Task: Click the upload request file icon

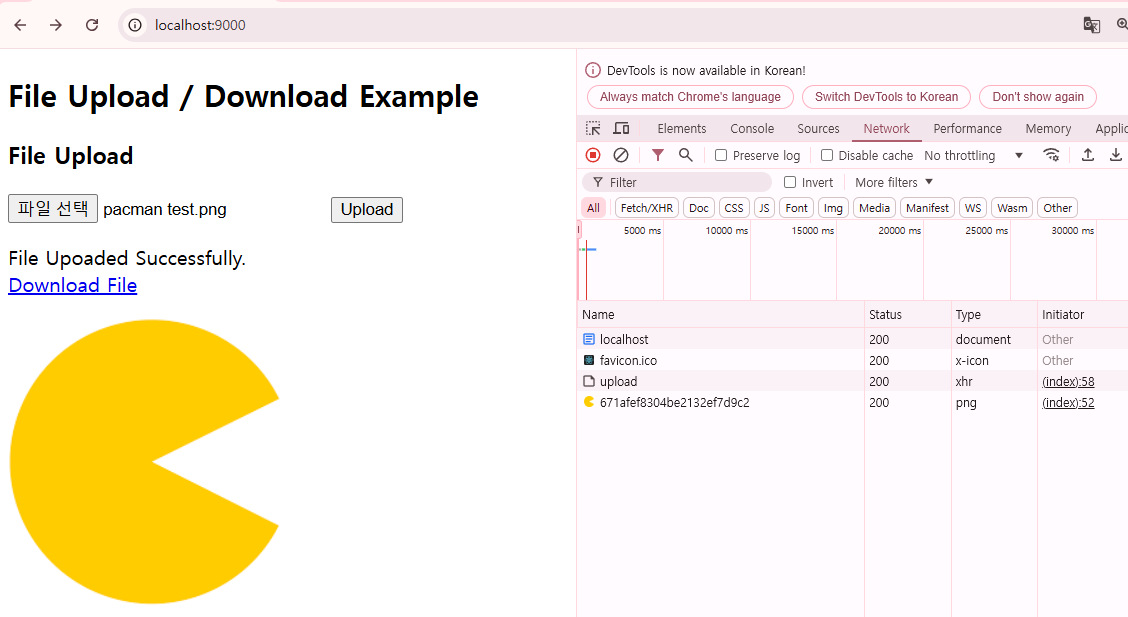Action: pos(589,381)
